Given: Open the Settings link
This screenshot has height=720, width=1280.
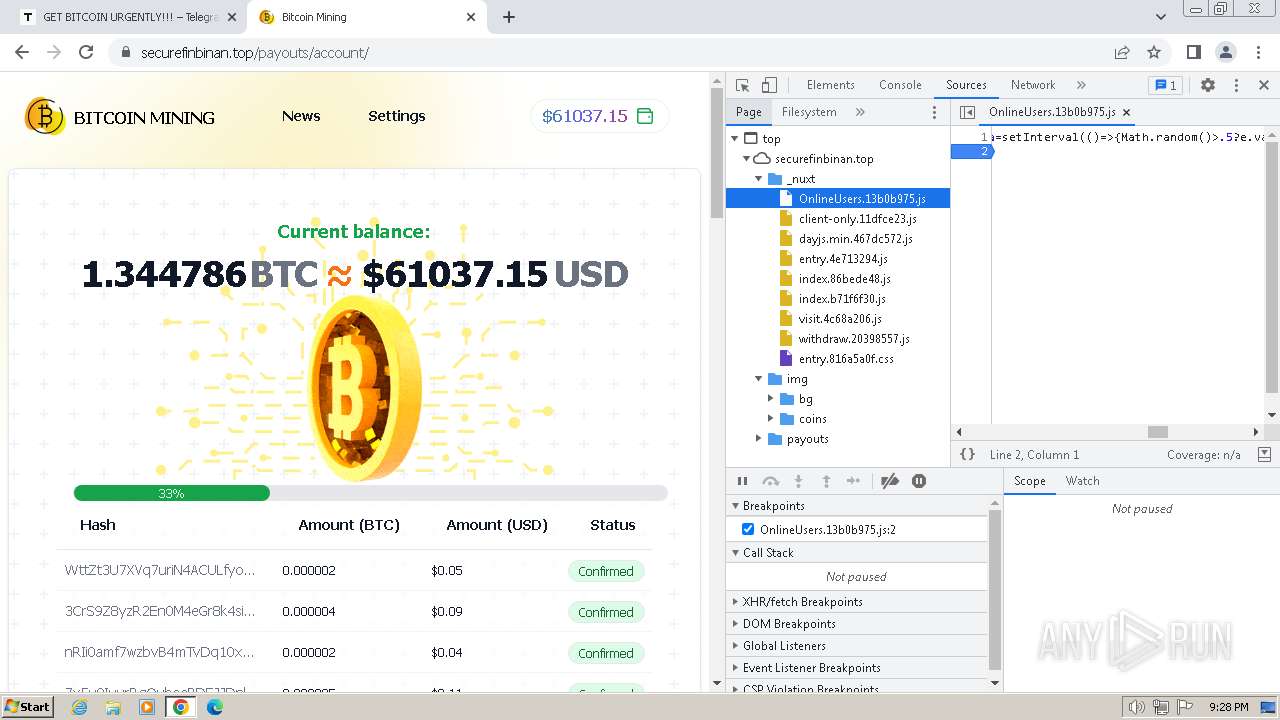Looking at the screenshot, I should point(397,116).
